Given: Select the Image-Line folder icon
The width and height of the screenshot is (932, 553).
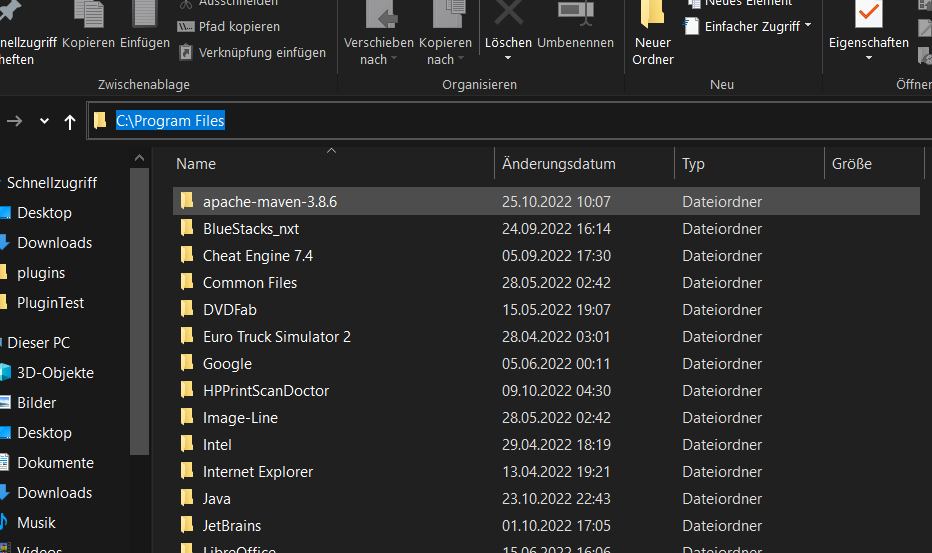Looking at the screenshot, I should (187, 417).
